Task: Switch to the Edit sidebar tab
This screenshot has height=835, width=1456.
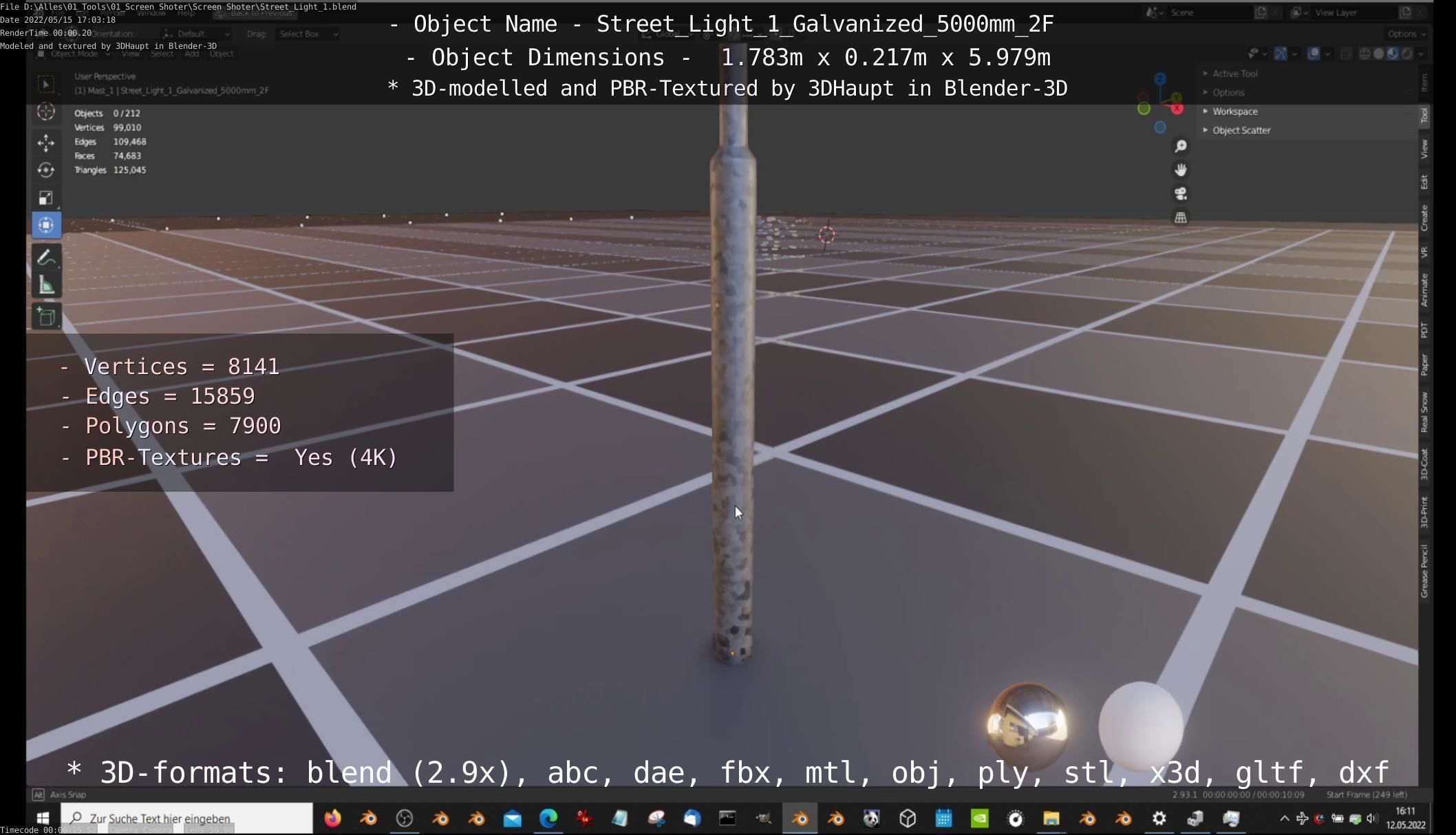Action: coord(1425,182)
